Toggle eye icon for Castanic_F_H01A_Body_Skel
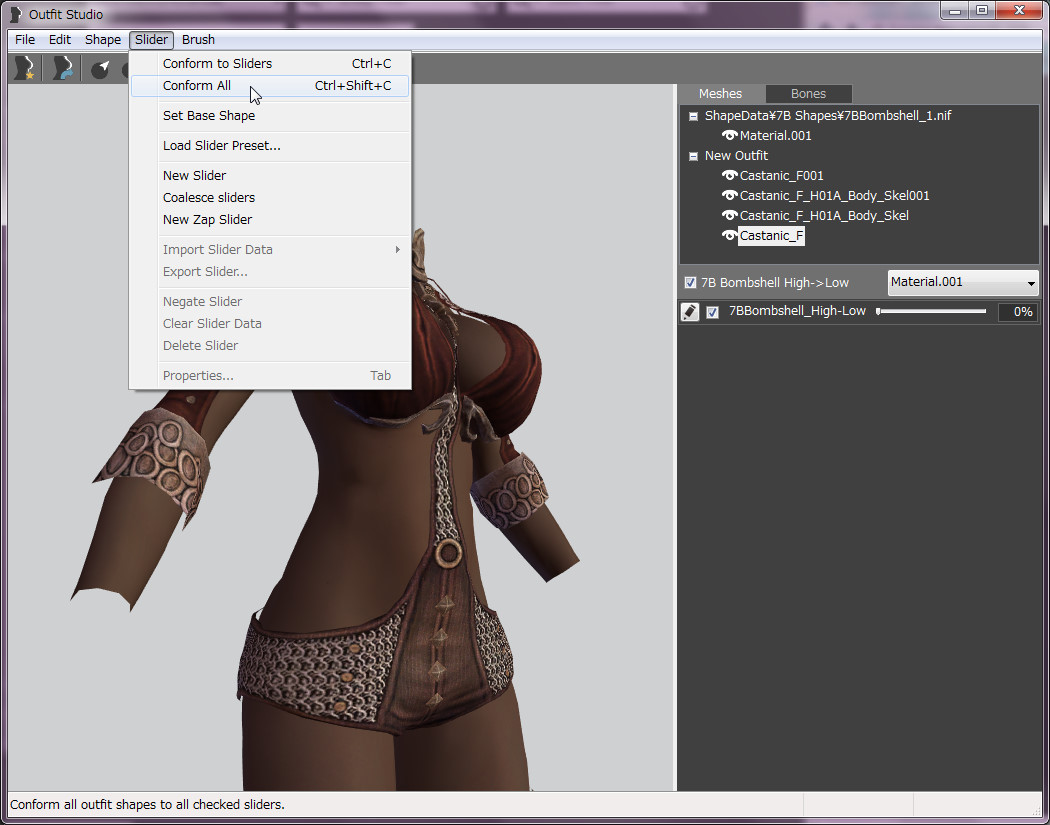Screen dimensions: 1050x825 729,216
